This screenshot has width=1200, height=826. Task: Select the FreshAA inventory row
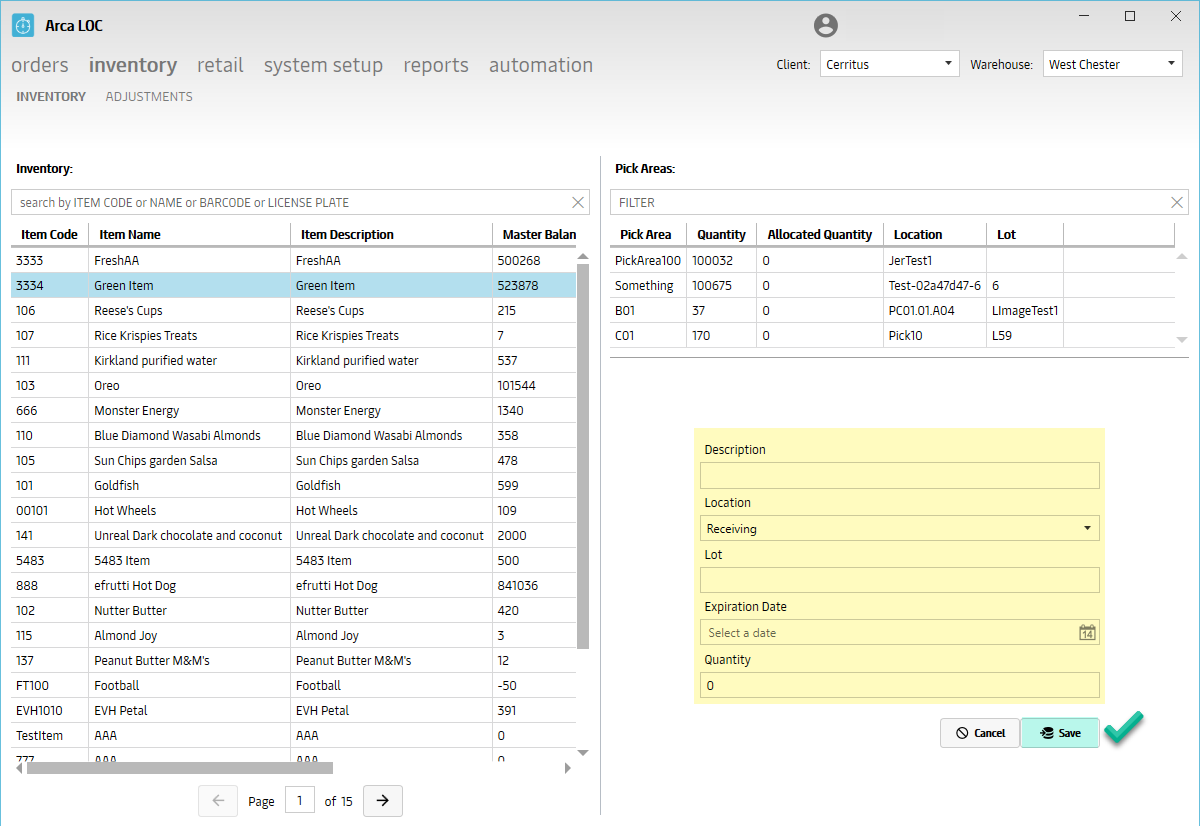tap(294, 260)
